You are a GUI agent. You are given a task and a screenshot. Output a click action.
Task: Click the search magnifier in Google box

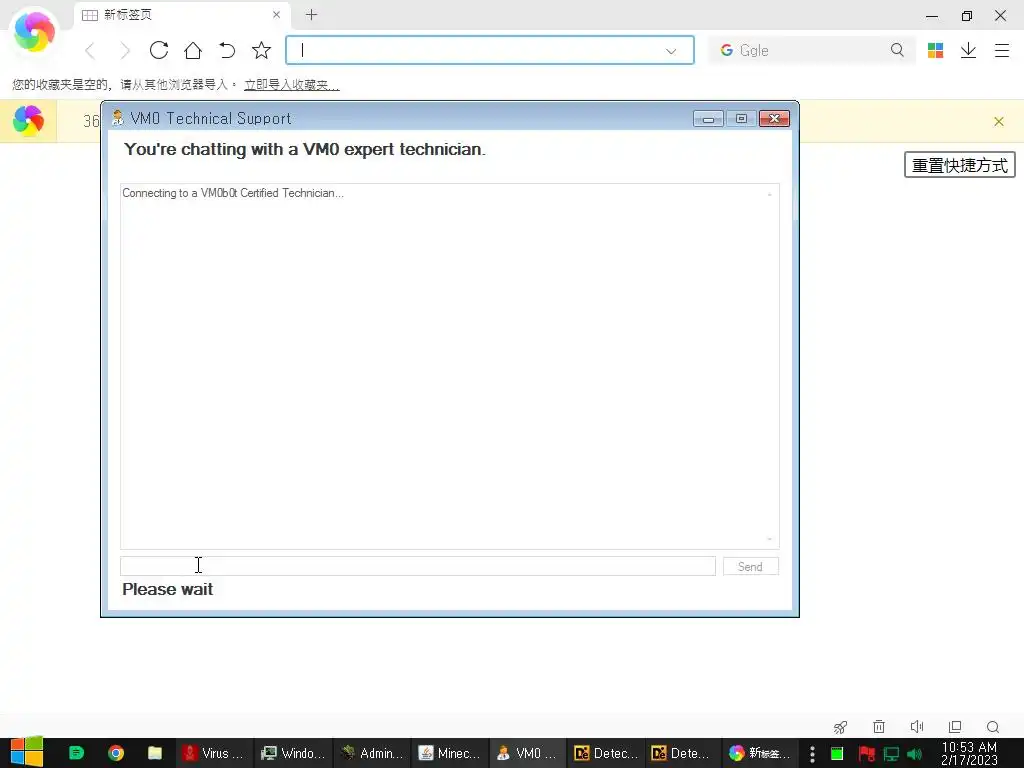point(897,50)
